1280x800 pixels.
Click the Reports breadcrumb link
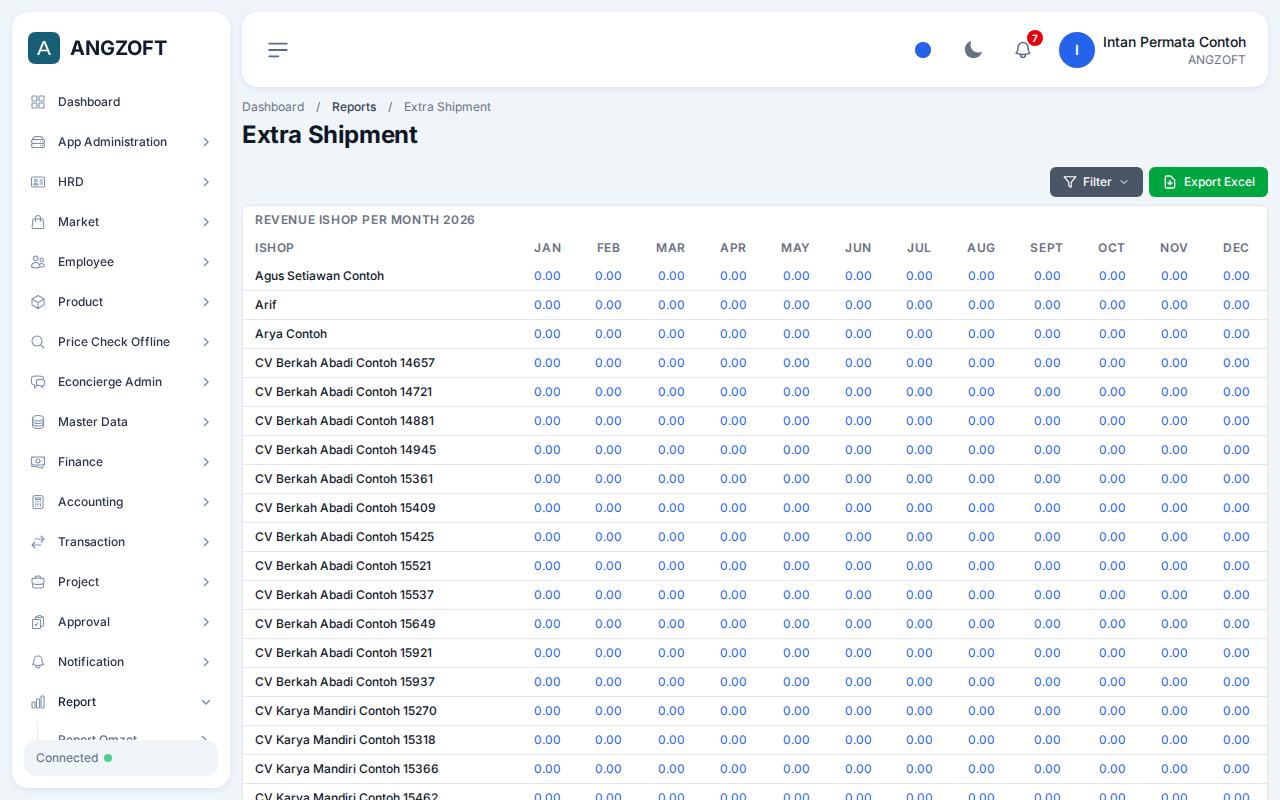pyautogui.click(x=354, y=107)
